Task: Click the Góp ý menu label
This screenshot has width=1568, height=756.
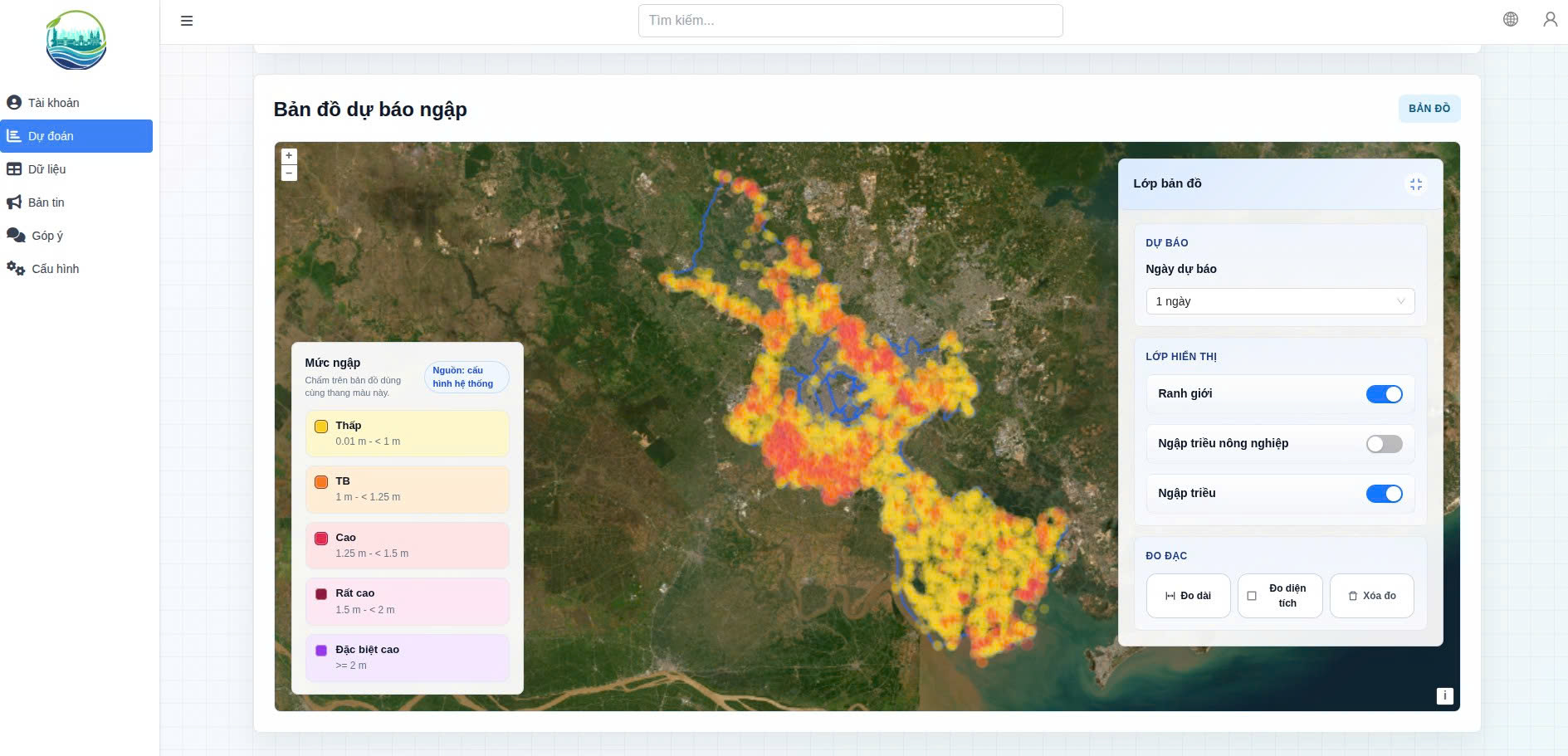Action: coord(47,236)
